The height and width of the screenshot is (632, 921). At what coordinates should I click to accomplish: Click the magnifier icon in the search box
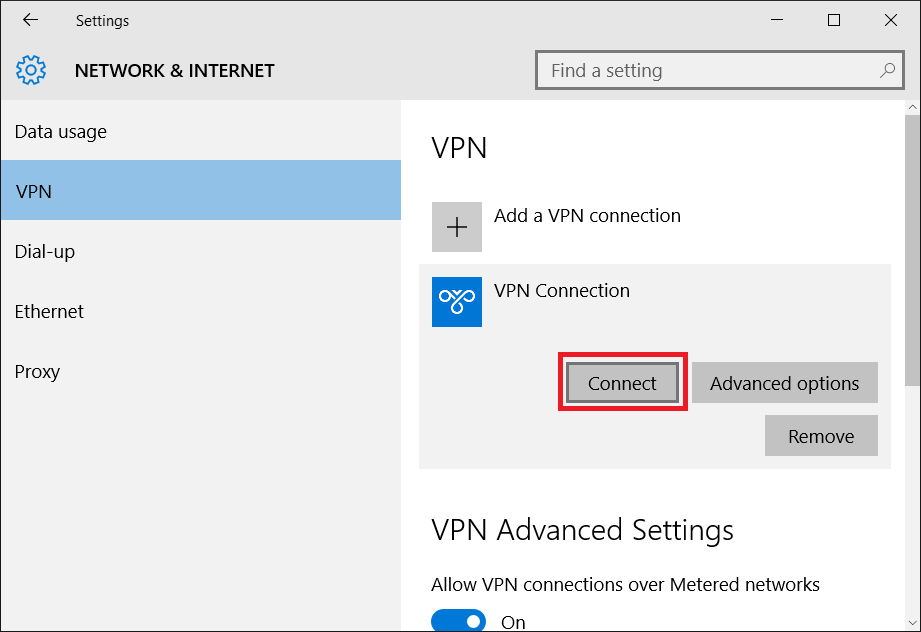coord(887,71)
